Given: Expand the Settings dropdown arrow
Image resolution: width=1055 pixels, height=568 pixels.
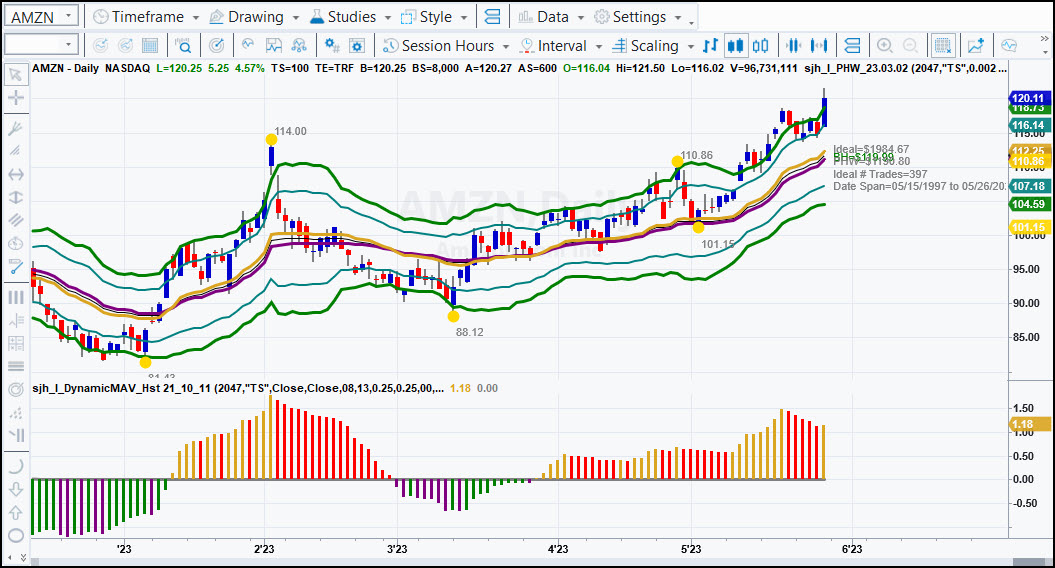Looking at the screenshot, I should coord(678,17).
